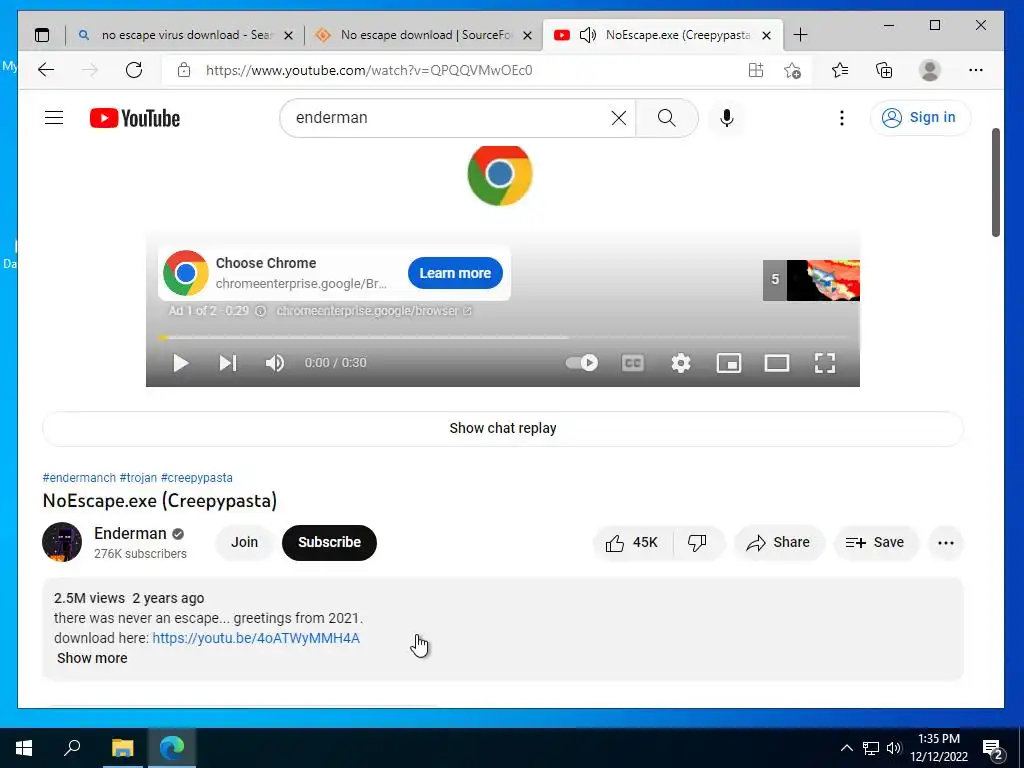Play the video

pyautogui.click(x=180, y=363)
